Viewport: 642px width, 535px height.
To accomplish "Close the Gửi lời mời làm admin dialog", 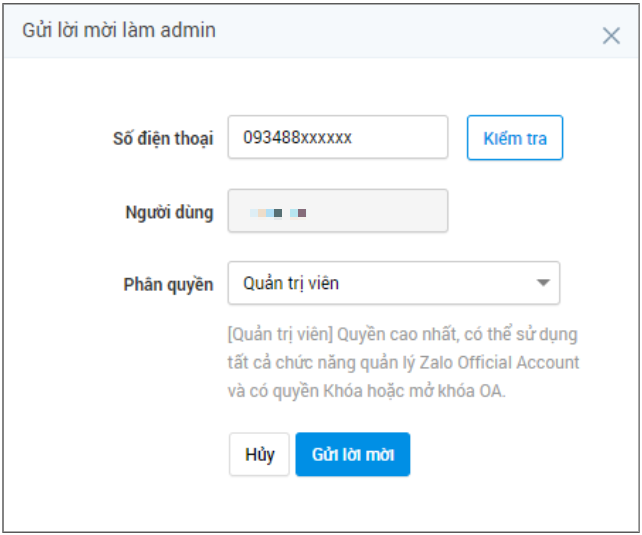I will tap(611, 36).
